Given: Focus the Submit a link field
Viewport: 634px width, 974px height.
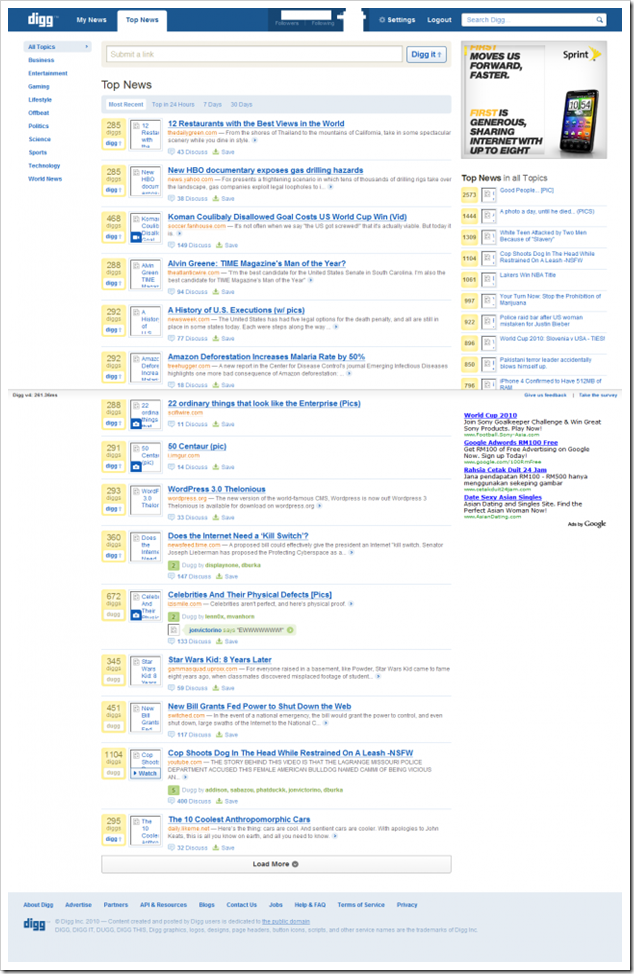Looking at the screenshot, I should pos(254,55).
